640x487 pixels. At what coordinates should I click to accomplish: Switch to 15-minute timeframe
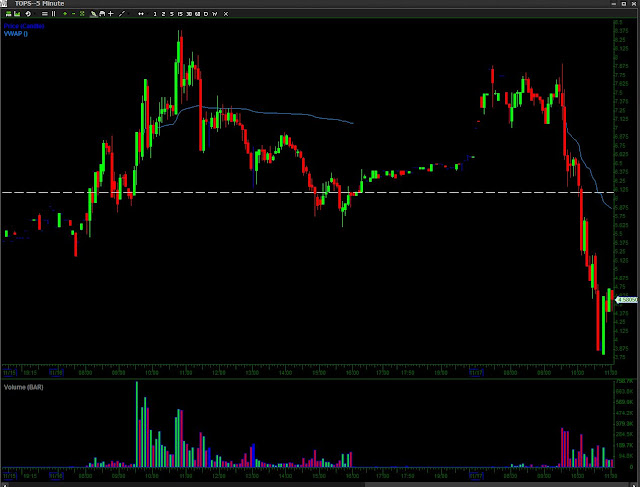[180, 14]
